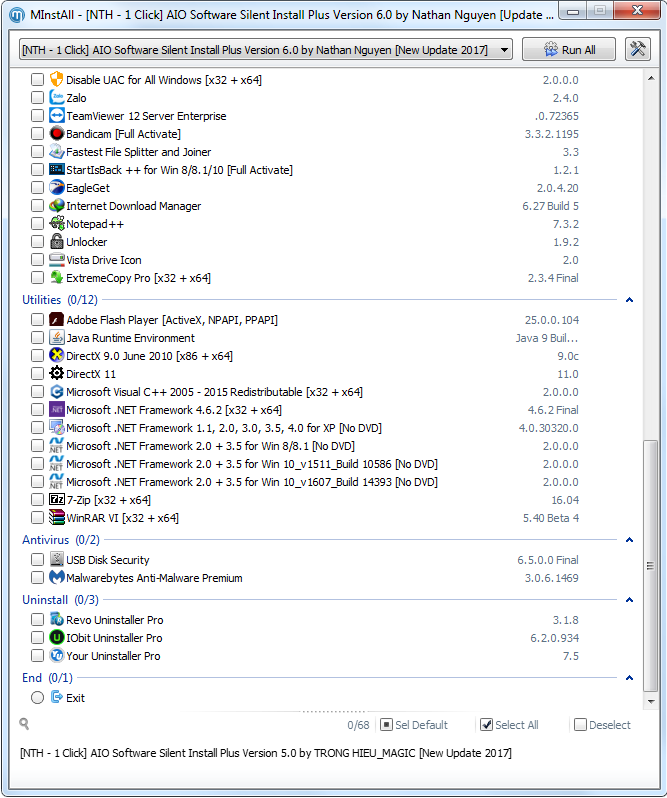
Task: Click the 7-Zip icon
Action: [x=56, y=499]
